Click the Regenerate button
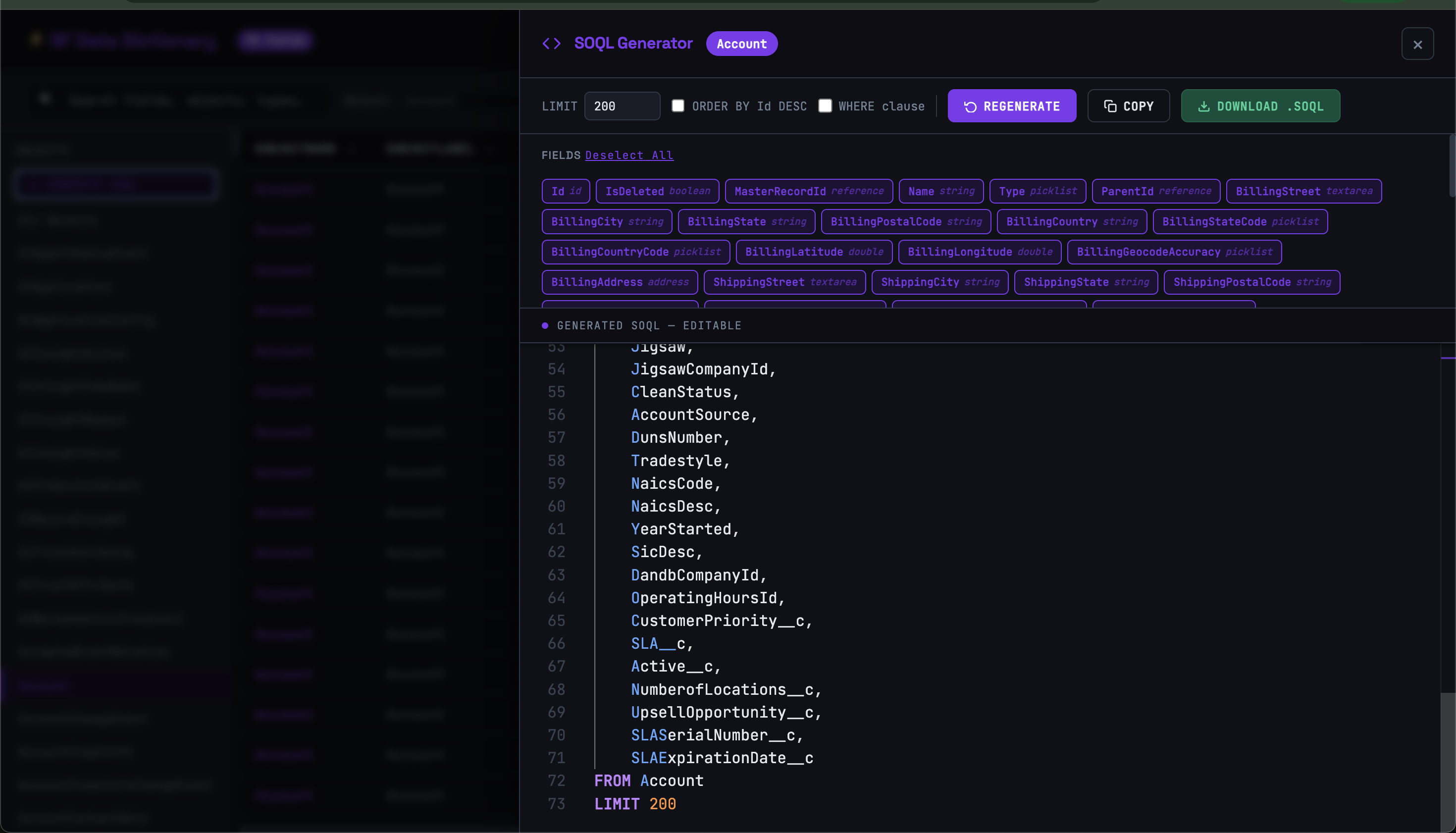This screenshot has height=833, width=1456. pyautogui.click(x=1011, y=106)
